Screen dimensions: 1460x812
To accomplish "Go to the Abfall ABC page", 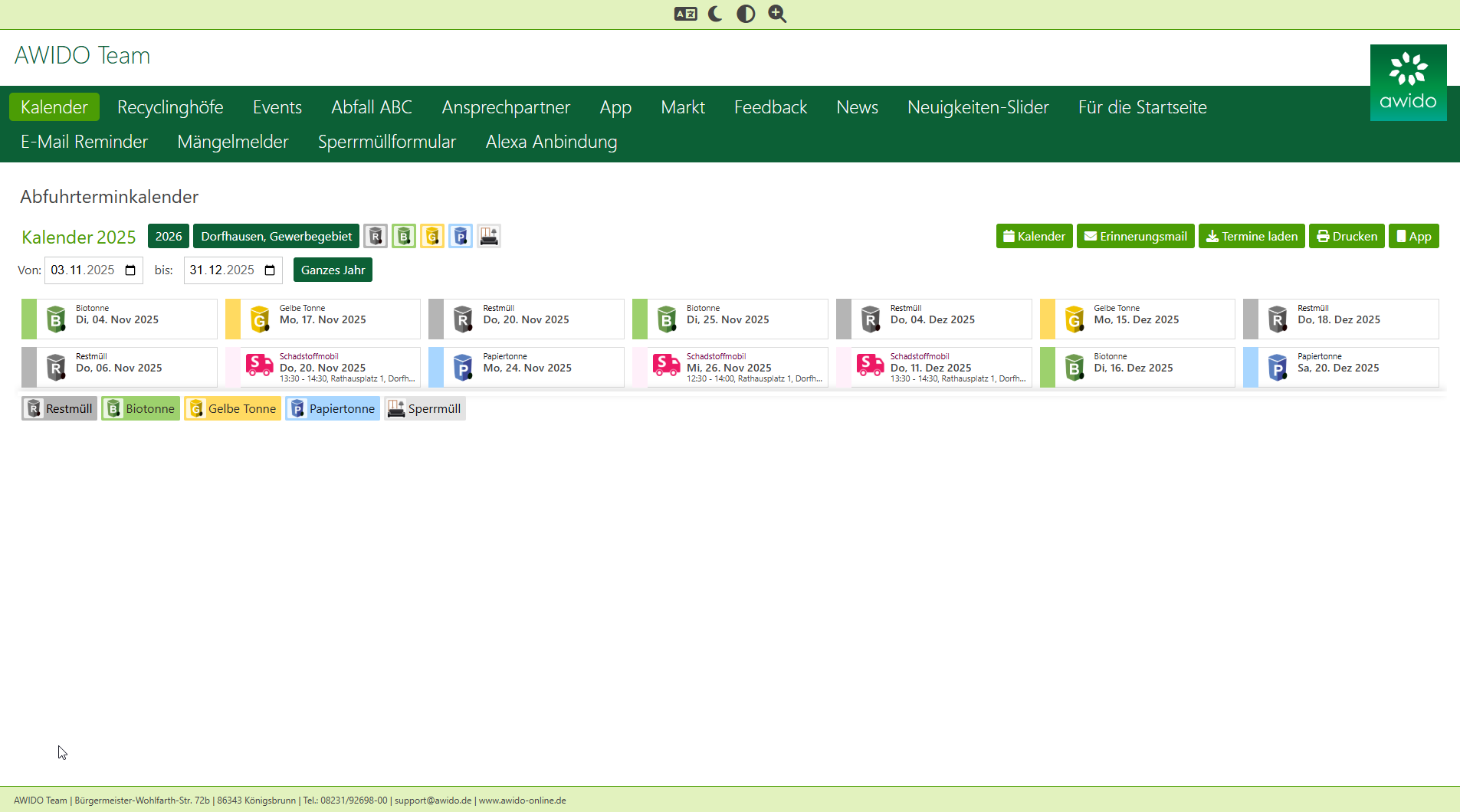I will (x=372, y=107).
